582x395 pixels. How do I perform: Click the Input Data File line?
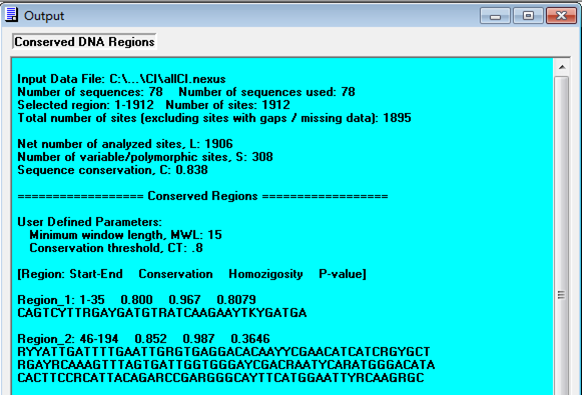pyautogui.click(x=121, y=79)
